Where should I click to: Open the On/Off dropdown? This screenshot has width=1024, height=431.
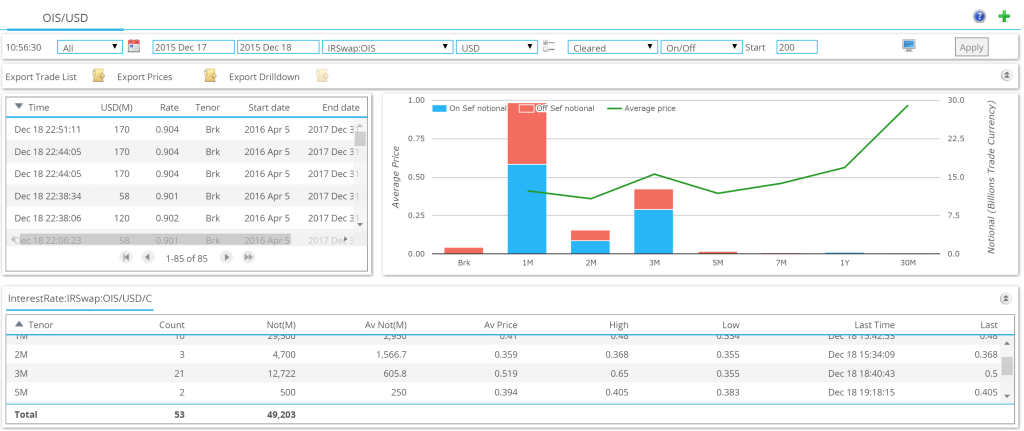(702, 47)
